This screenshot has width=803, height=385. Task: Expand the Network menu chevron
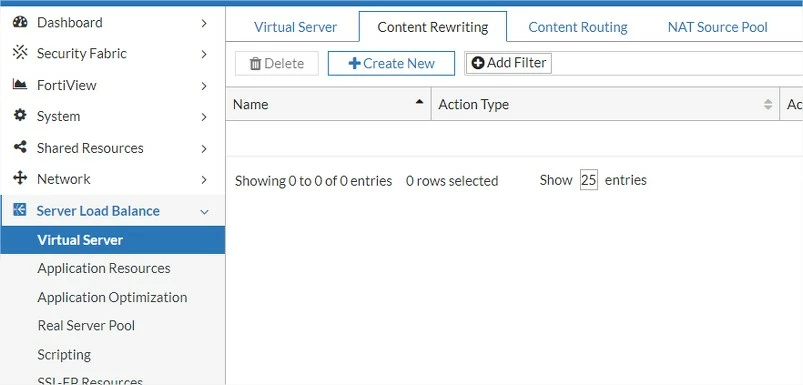coord(204,180)
